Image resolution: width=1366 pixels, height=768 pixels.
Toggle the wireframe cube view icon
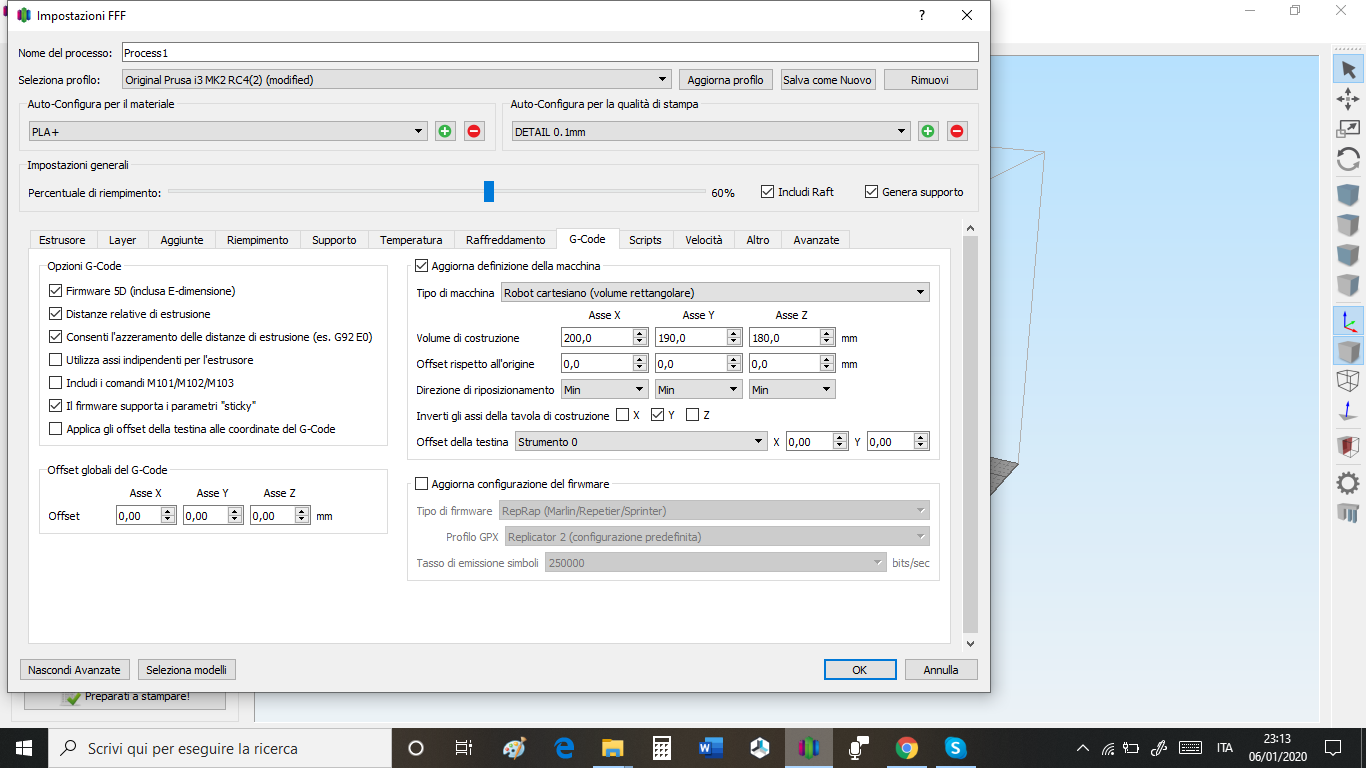coord(1348,381)
